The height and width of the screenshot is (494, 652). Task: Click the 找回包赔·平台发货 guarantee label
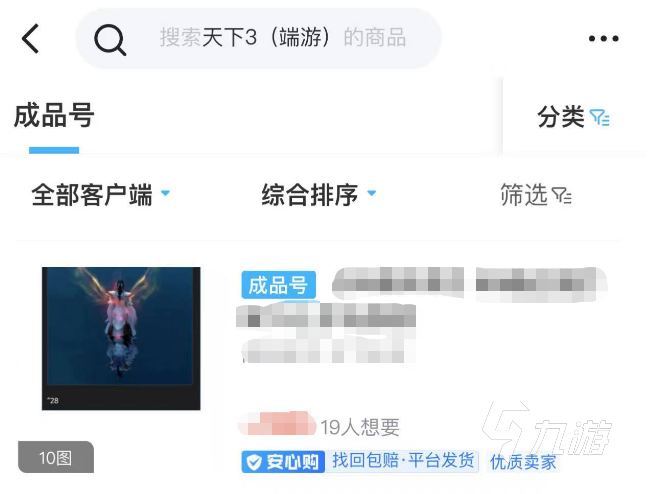403,461
